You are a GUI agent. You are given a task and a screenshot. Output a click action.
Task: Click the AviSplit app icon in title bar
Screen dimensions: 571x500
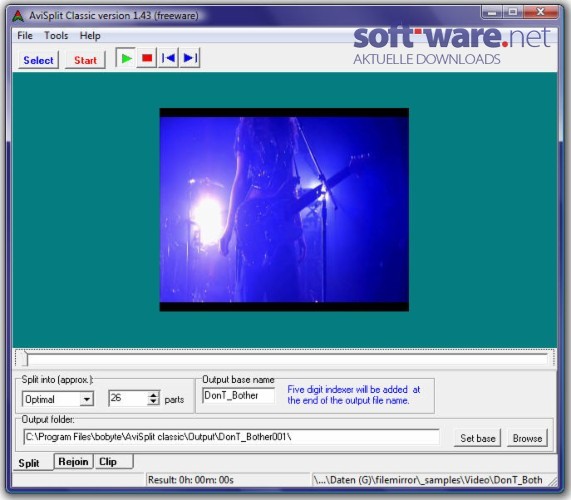coord(17,16)
